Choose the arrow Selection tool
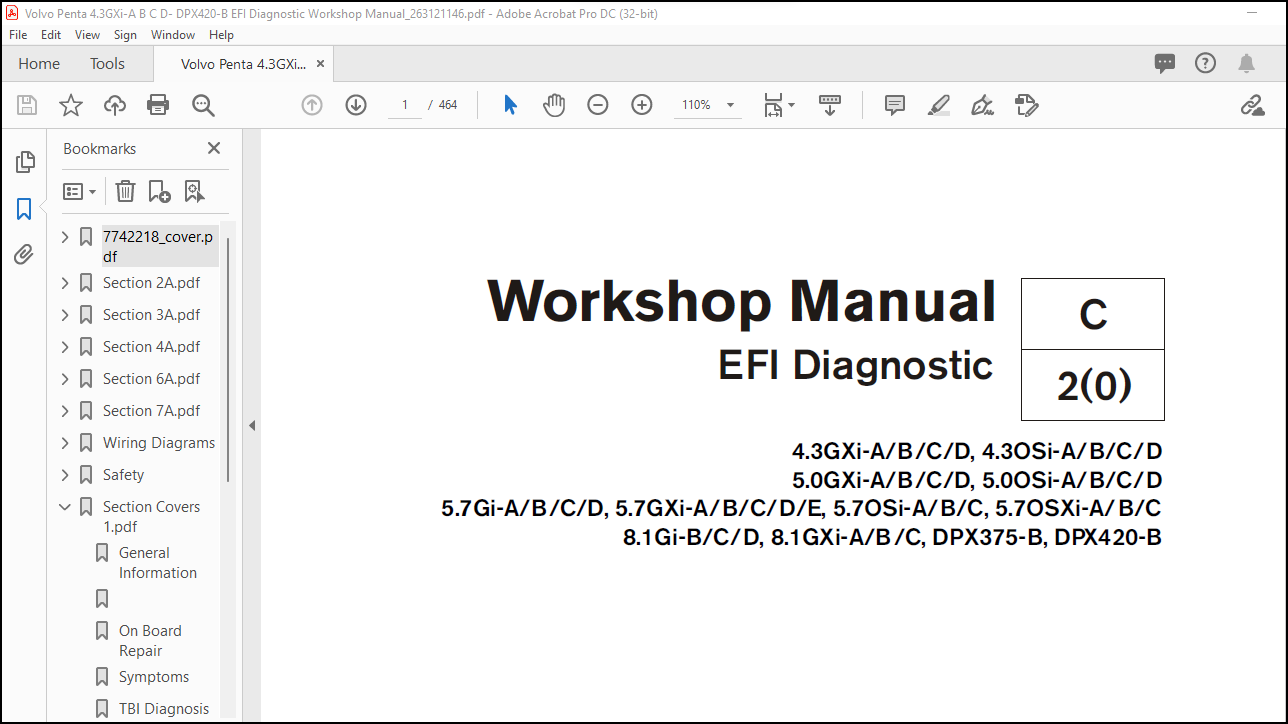 tap(510, 105)
